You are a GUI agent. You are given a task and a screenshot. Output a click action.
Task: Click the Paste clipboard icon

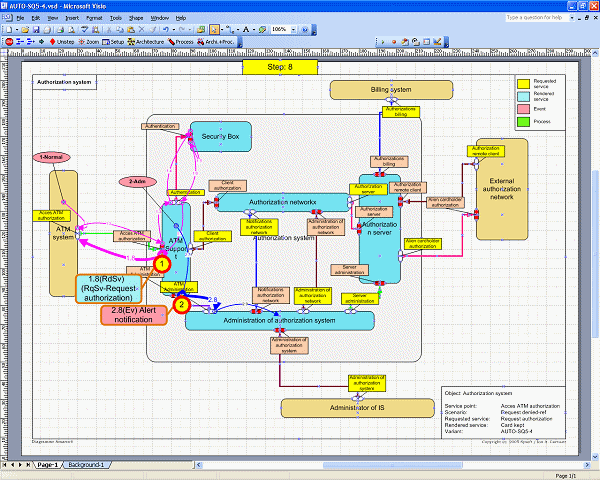pyautogui.click(x=131, y=30)
